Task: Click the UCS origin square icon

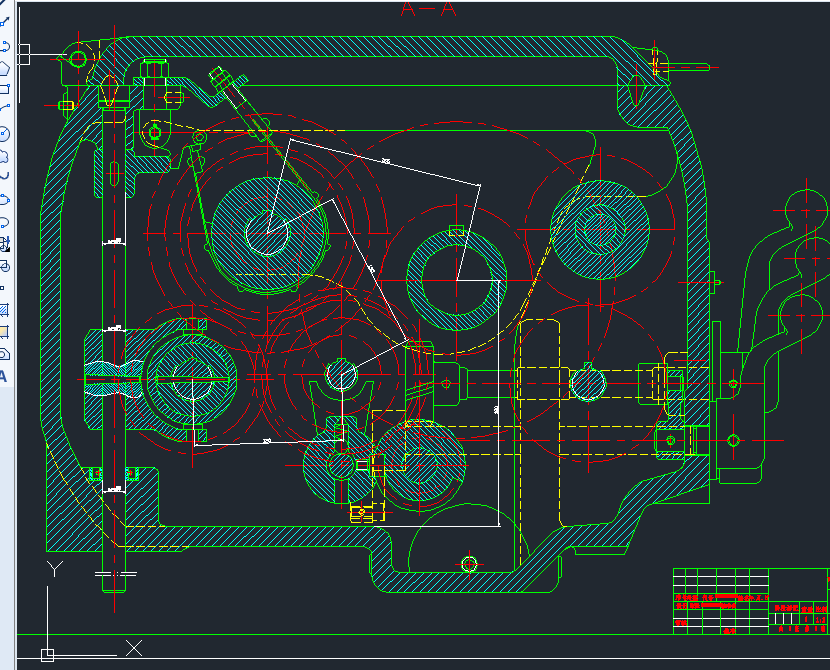Action: 47,655
